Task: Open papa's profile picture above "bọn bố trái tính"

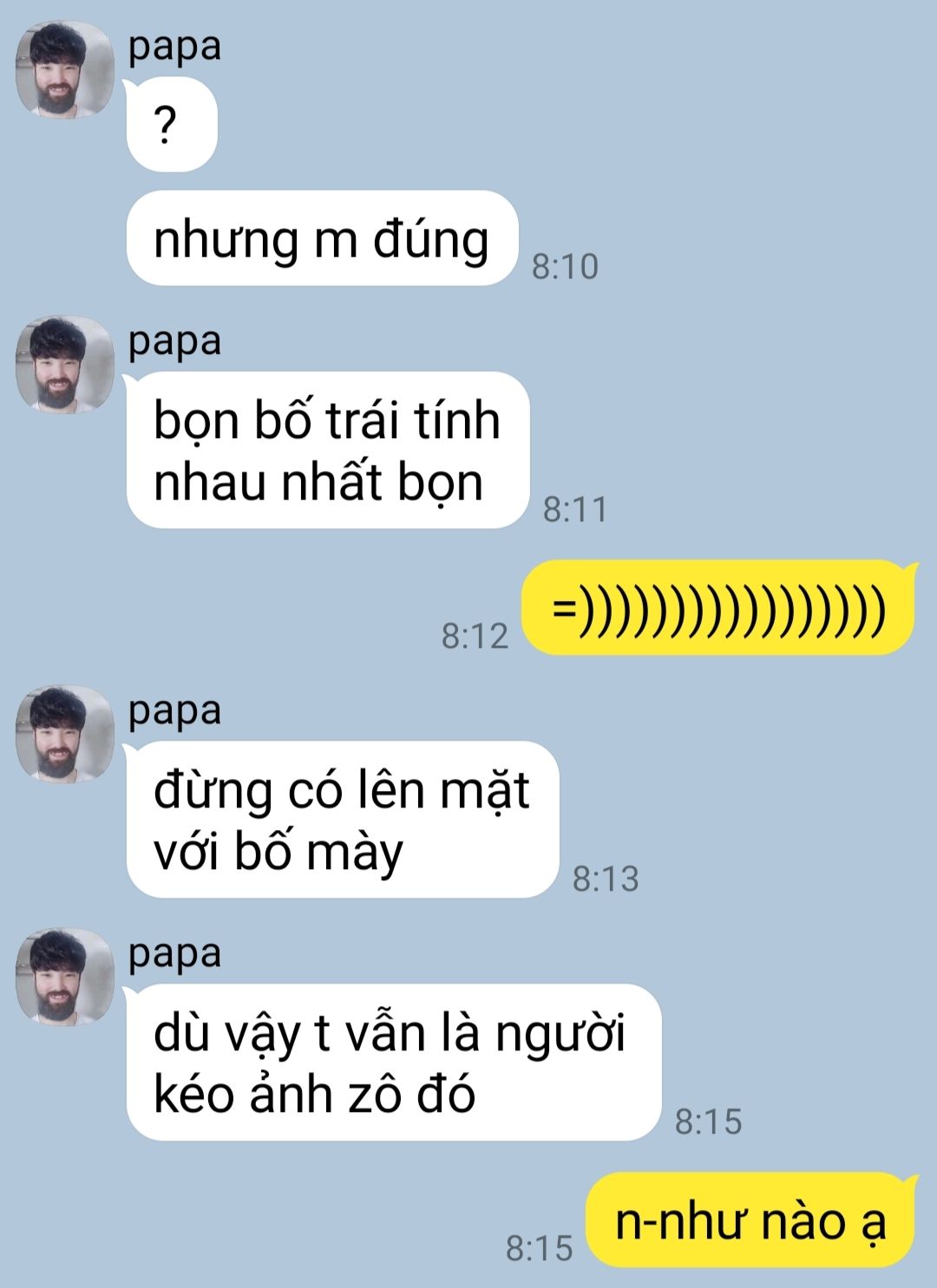Action: coord(65,364)
